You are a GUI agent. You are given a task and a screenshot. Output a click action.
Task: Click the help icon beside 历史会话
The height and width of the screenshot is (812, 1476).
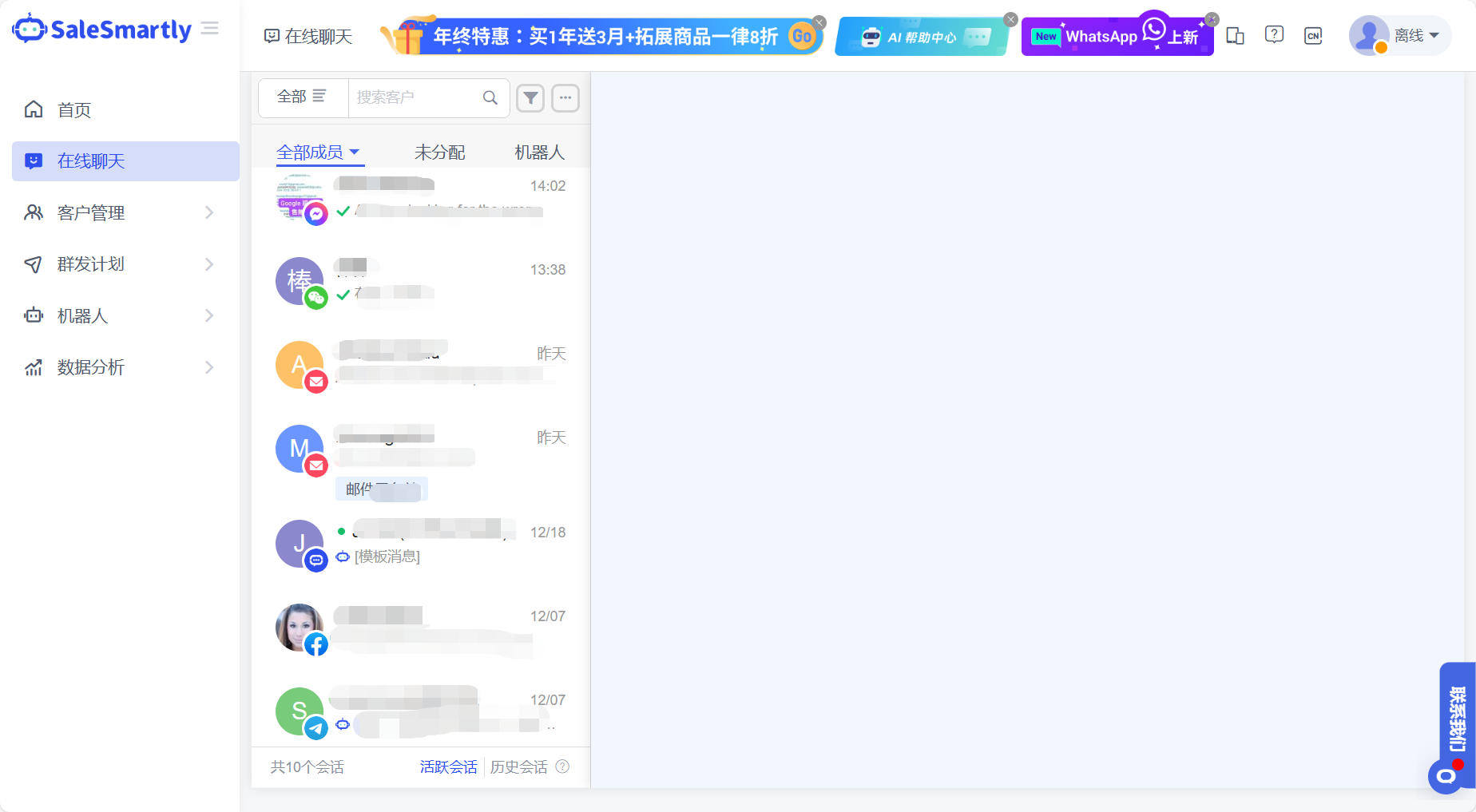pos(562,766)
